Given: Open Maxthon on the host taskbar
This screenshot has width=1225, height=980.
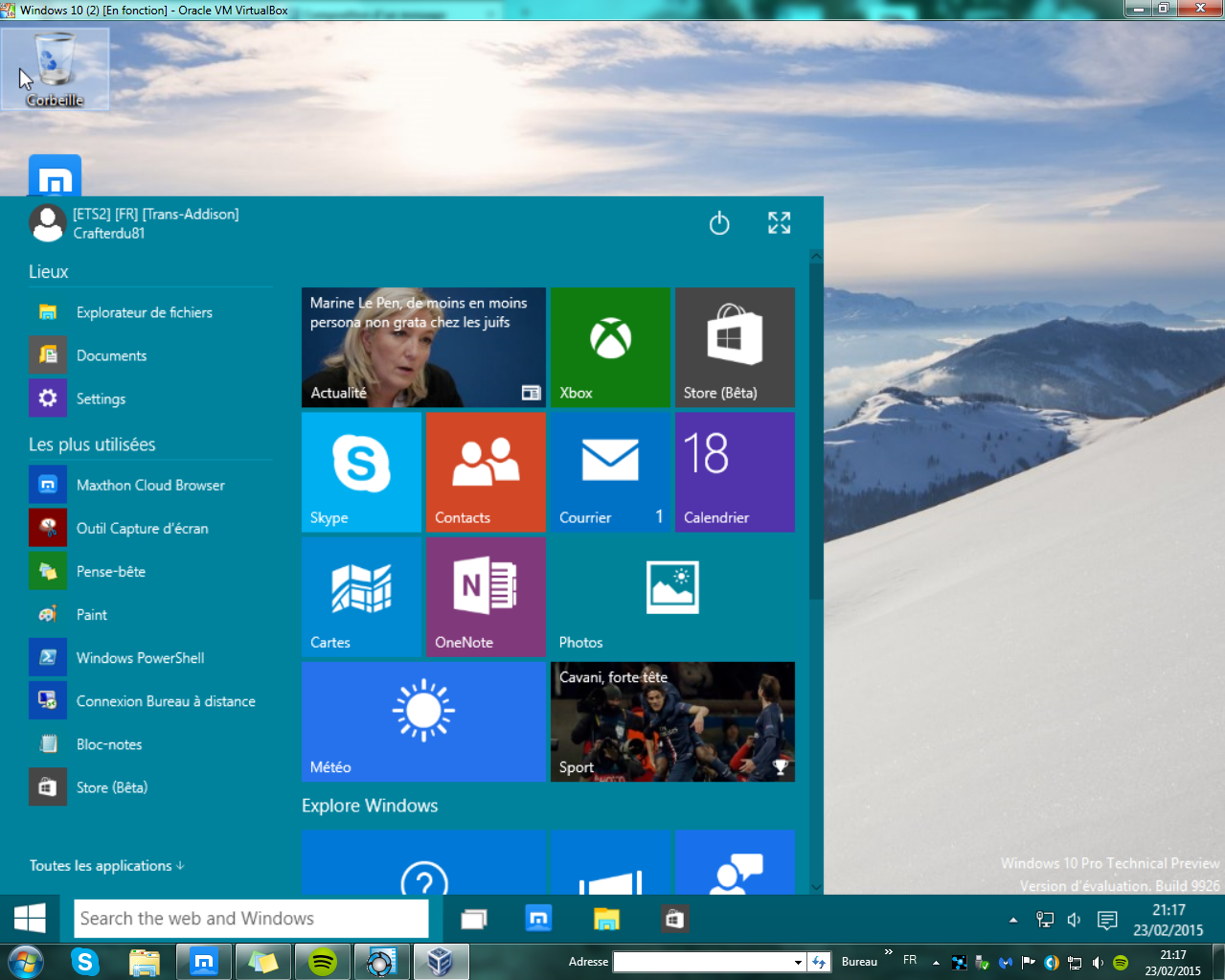Looking at the screenshot, I should [204, 962].
